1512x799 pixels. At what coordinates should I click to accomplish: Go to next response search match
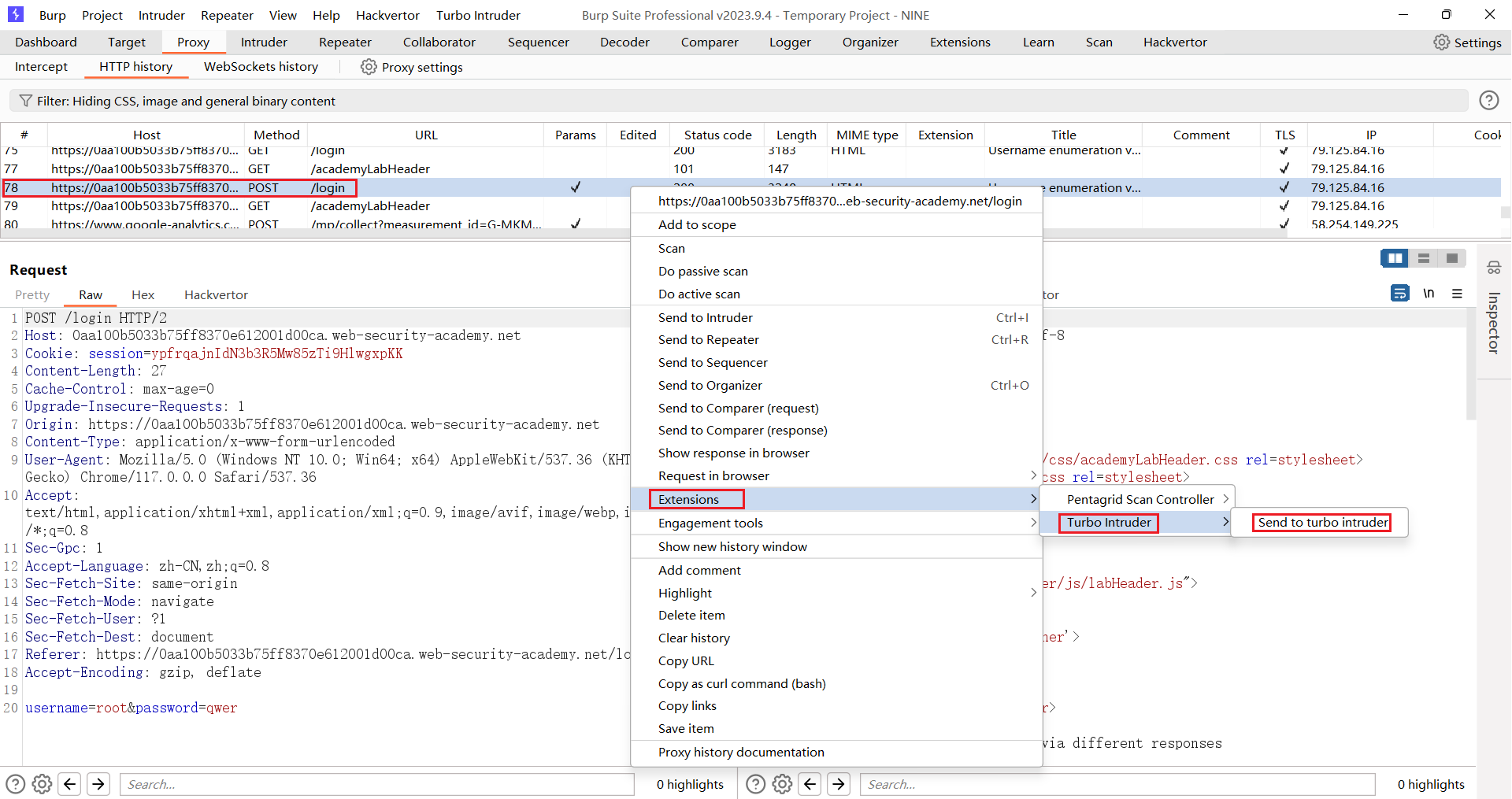pos(839,784)
